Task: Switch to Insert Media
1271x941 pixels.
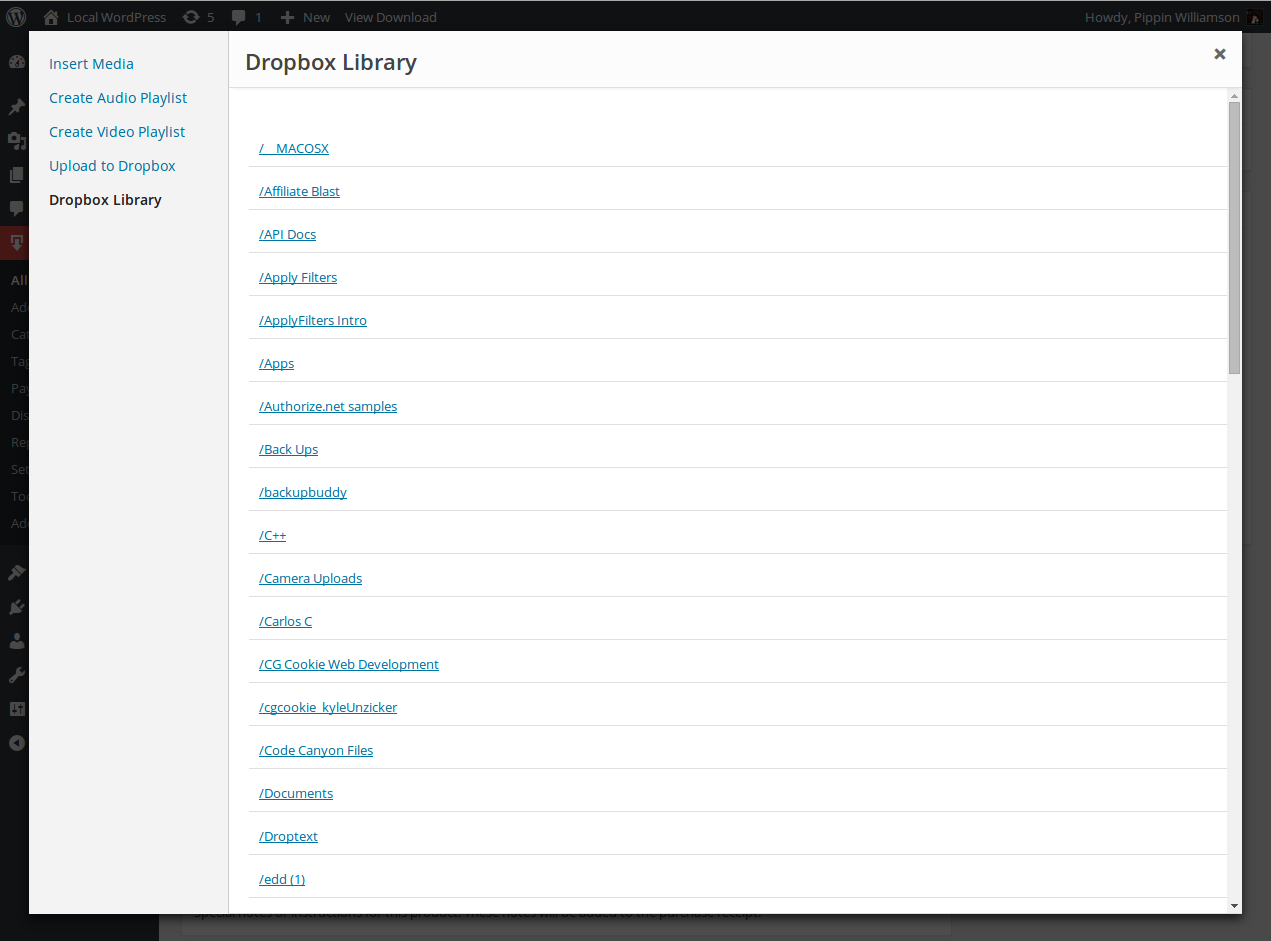Action: (91, 64)
